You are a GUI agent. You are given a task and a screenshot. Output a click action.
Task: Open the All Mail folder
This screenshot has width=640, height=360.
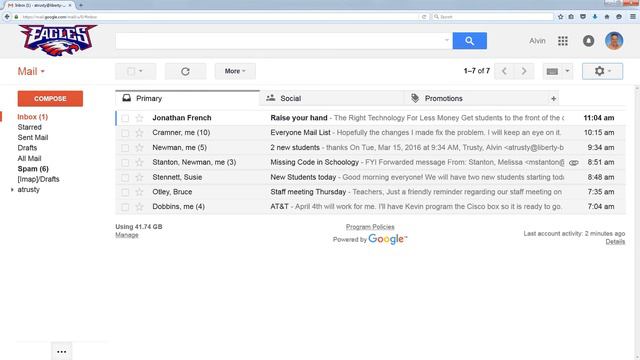click(29, 158)
